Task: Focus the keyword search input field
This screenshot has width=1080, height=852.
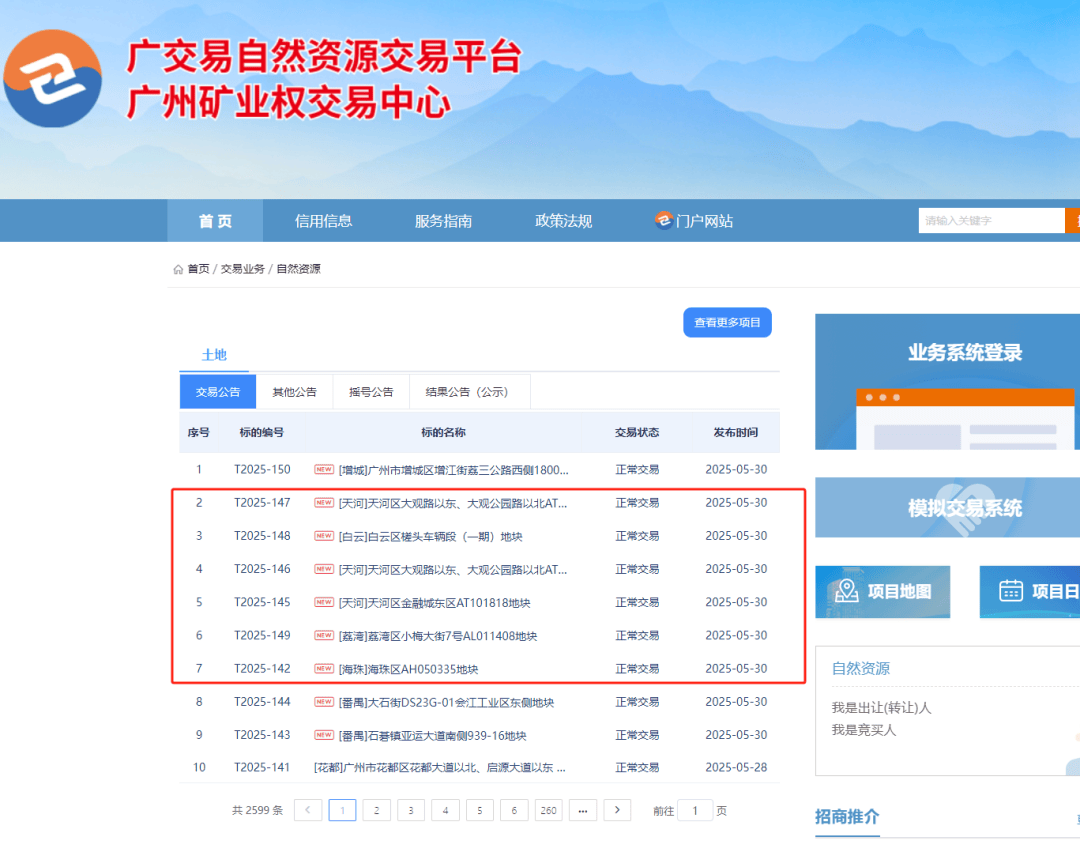Action: [x=991, y=220]
